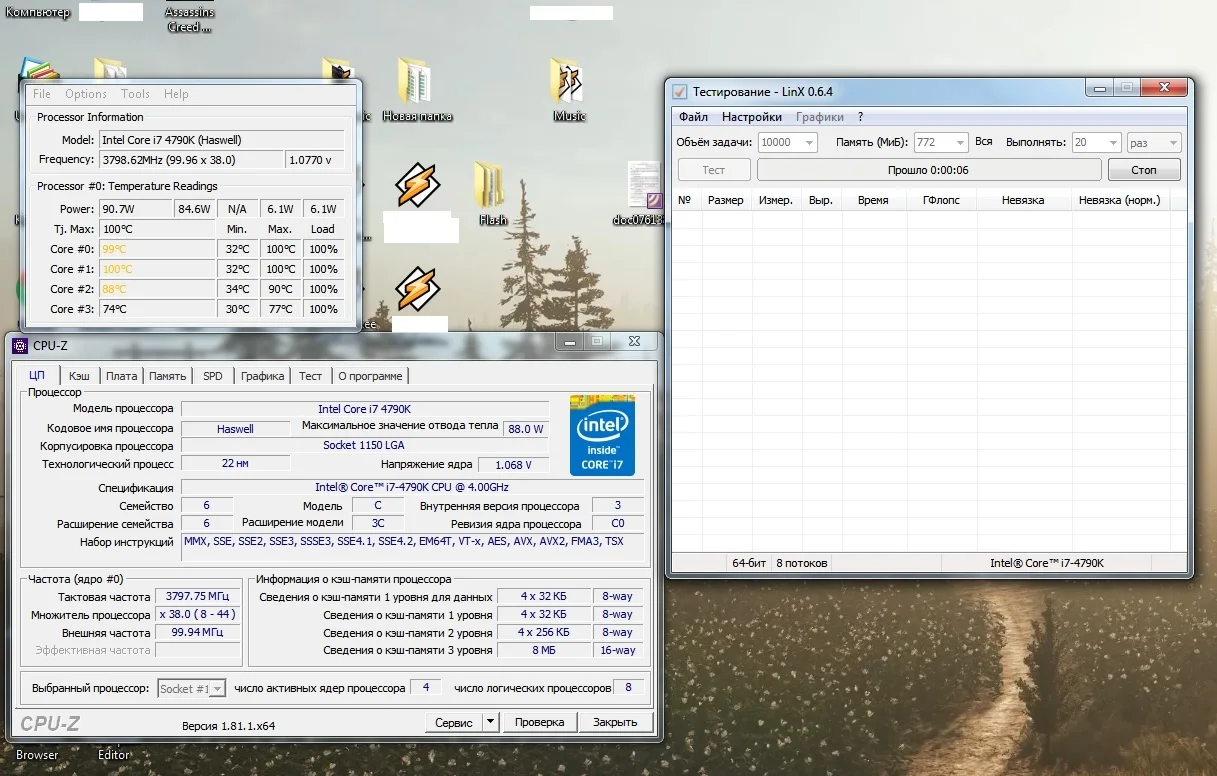Screen dimensions: 1217x776
Task: Click the CPU-Z title bar icon
Action: [x=20, y=345]
